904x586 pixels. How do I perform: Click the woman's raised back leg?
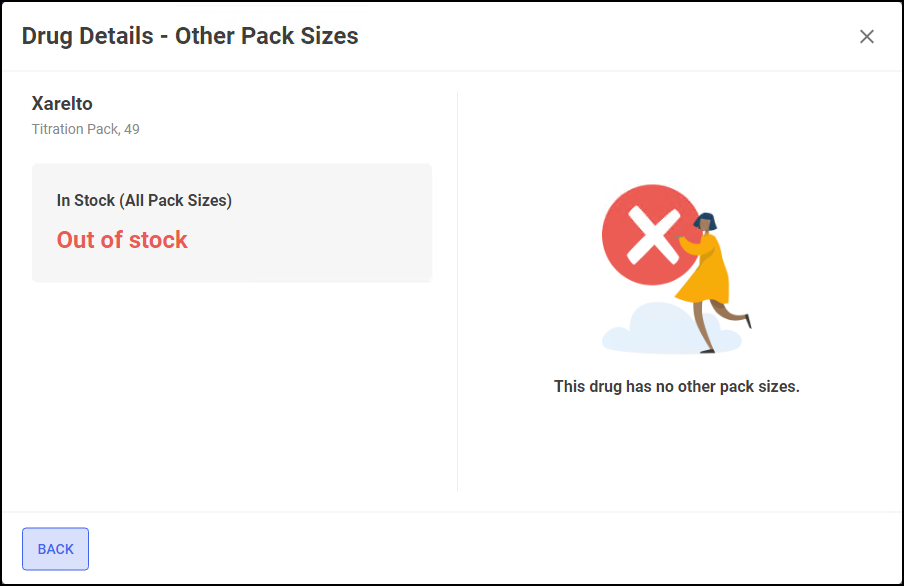pos(732,315)
